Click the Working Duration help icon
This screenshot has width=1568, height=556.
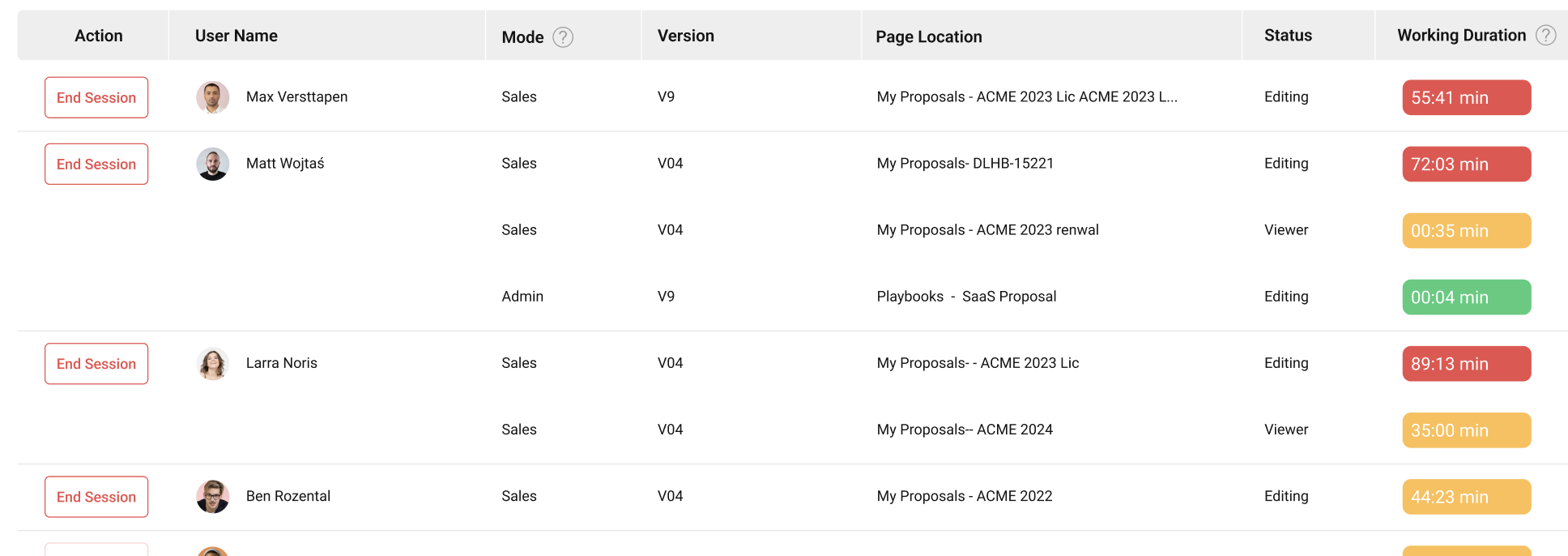(1545, 35)
